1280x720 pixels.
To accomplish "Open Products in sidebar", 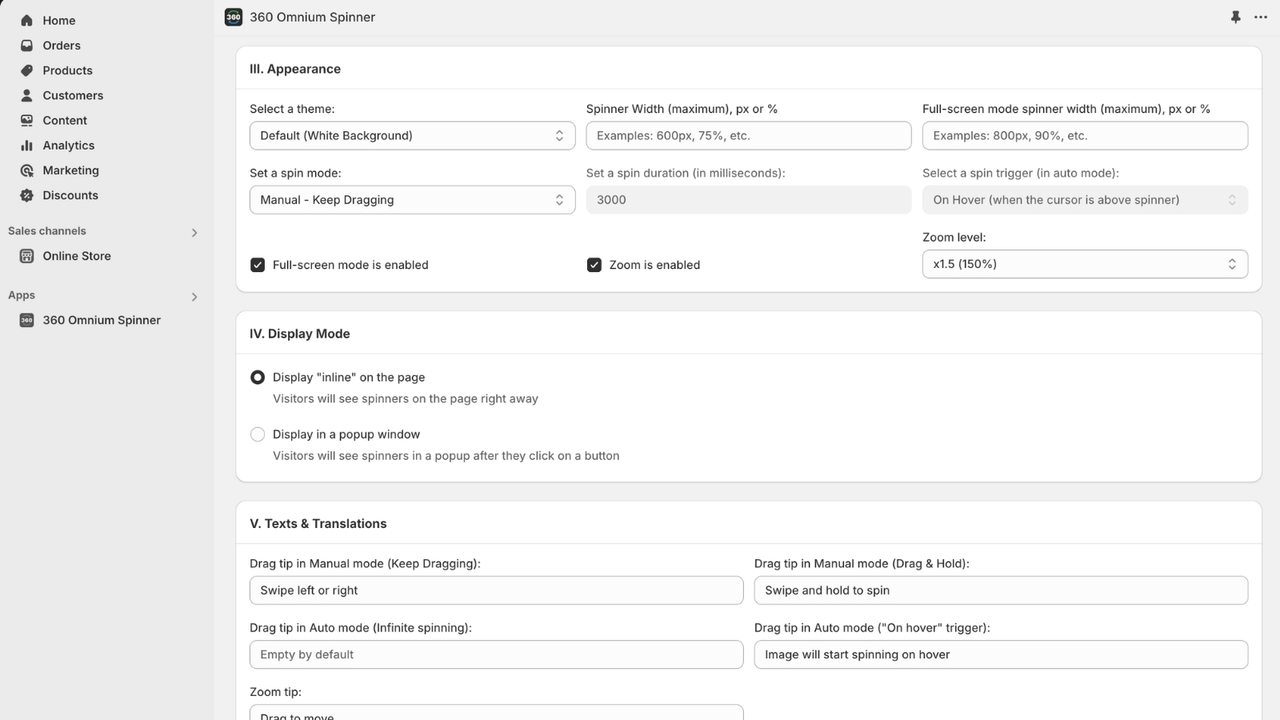I will pyautogui.click(x=68, y=70).
